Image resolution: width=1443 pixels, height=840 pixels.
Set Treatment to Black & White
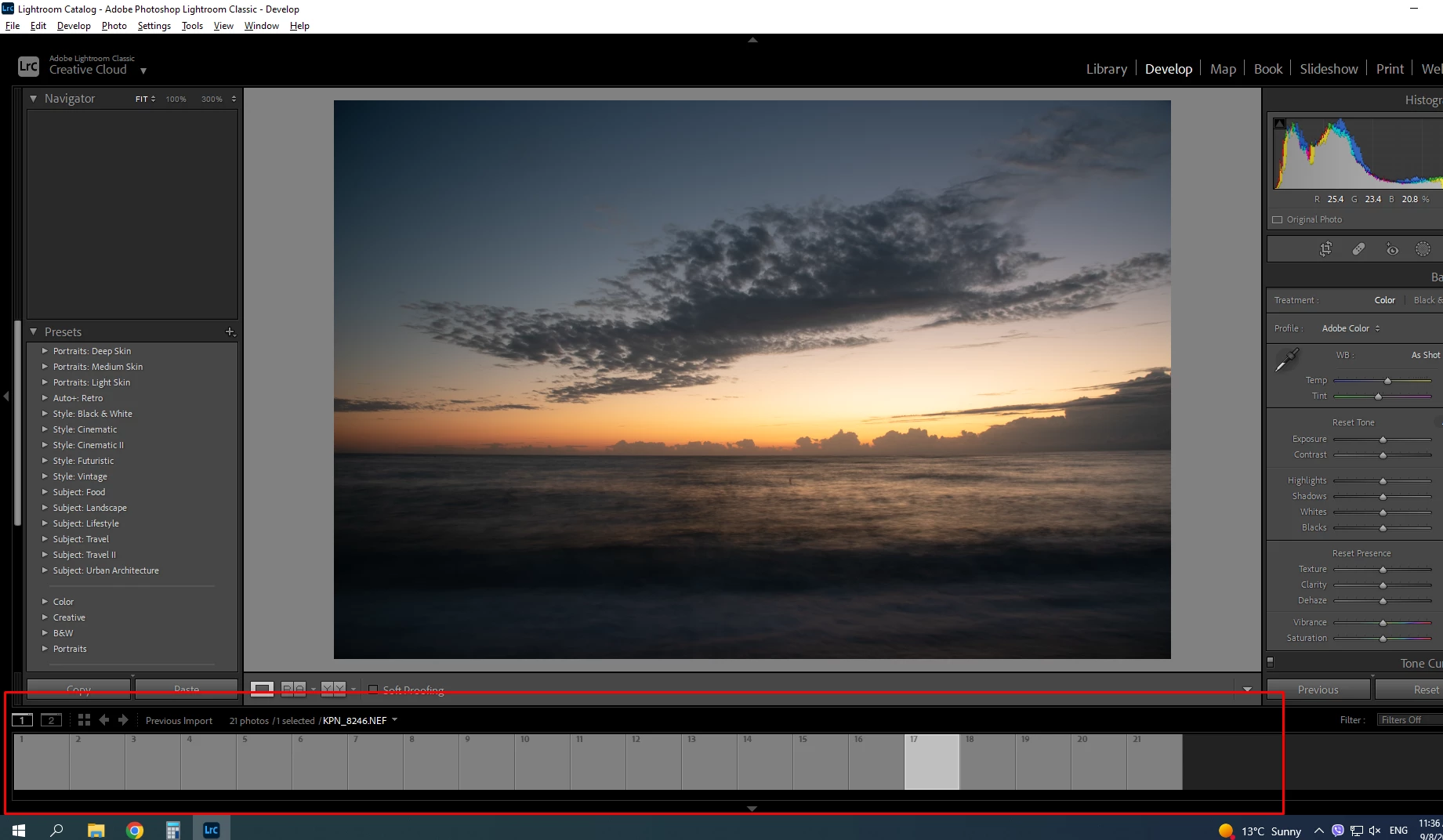(1427, 300)
